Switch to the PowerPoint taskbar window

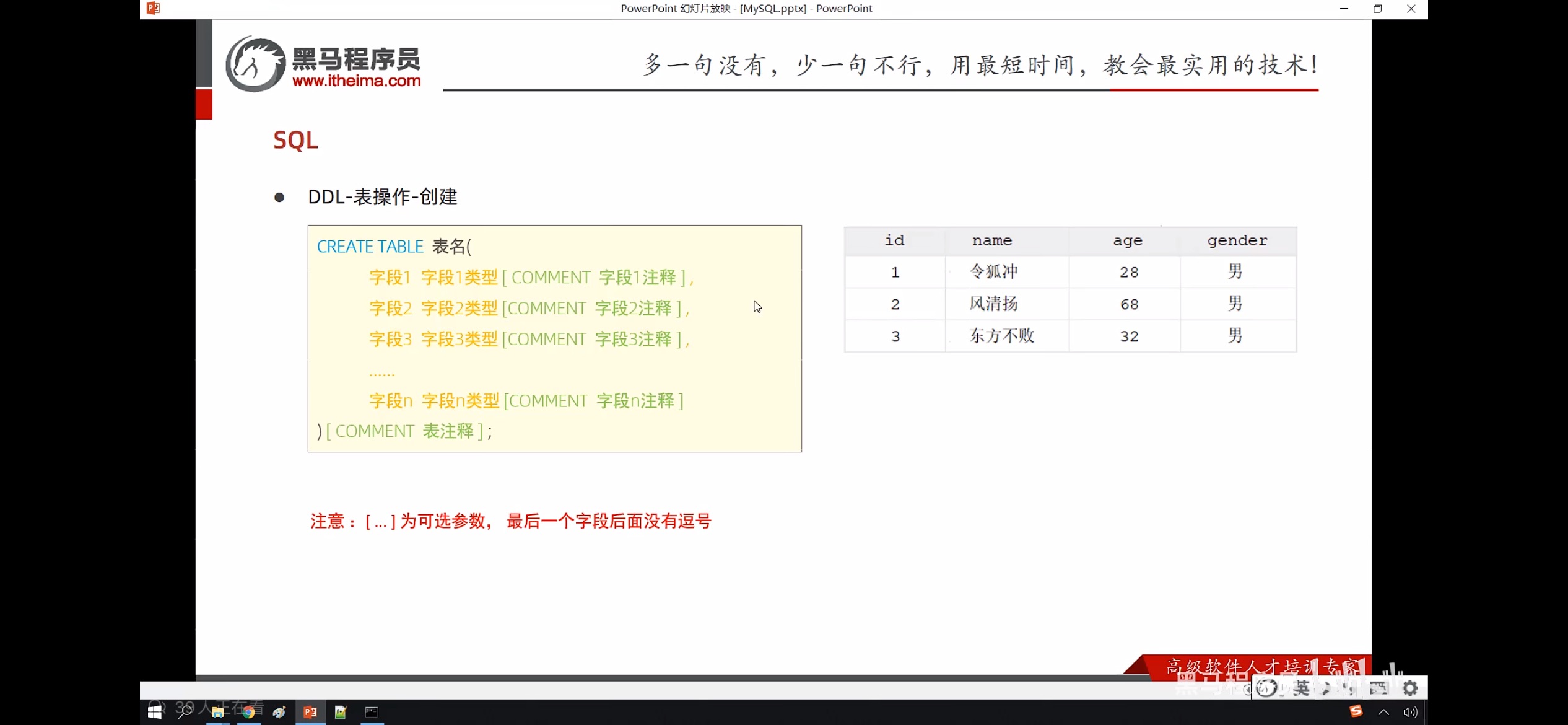(x=310, y=711)
